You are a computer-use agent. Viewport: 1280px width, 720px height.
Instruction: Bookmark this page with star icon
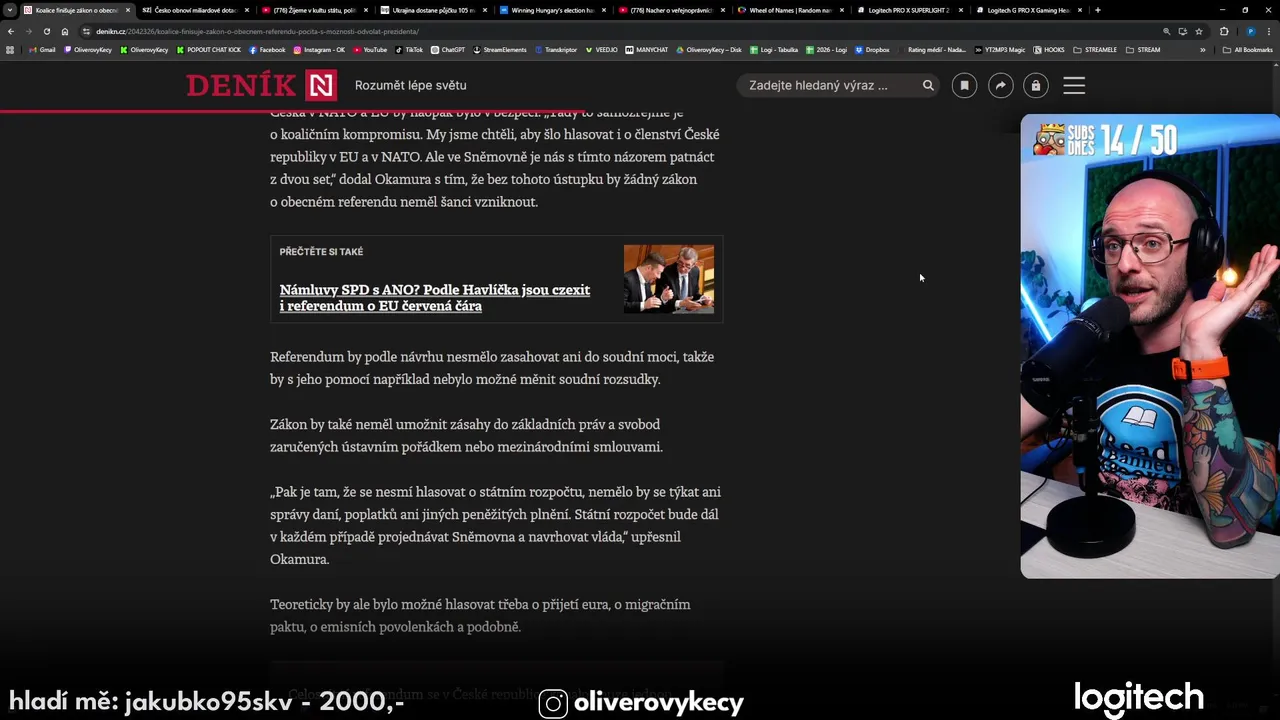click(x=1199, y=31)
